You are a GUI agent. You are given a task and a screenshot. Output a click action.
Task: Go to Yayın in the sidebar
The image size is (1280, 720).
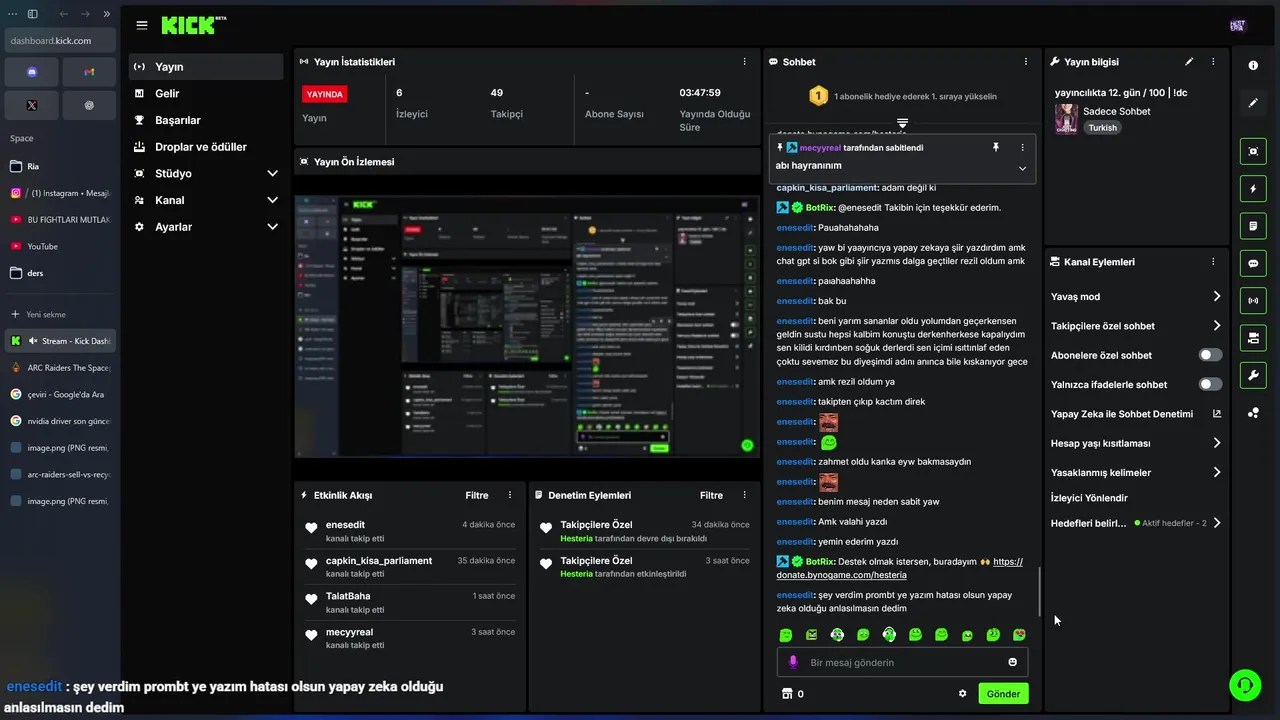click(207, 67)
